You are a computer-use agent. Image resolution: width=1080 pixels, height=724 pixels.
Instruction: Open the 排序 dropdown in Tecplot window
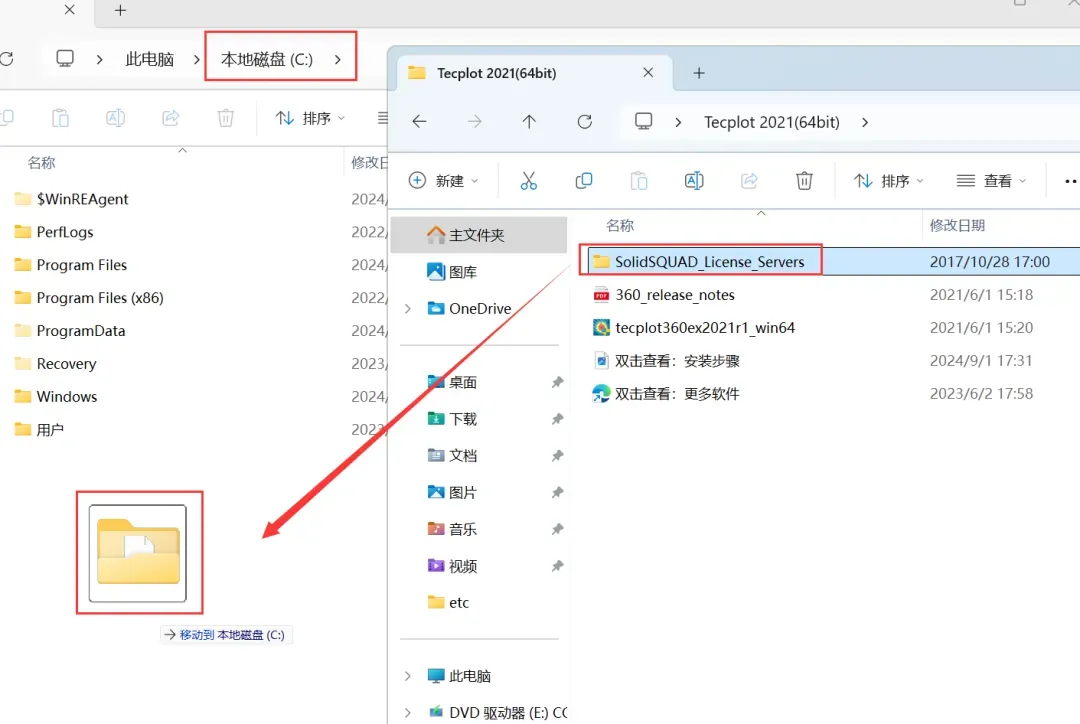pos(889,181)
